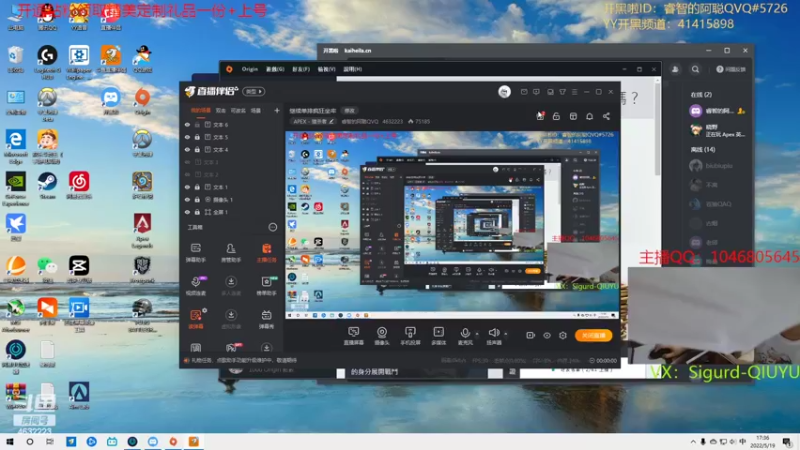Open the 视频连麦 tool
The width and height of the screenshot is (800, 450).
195,286
